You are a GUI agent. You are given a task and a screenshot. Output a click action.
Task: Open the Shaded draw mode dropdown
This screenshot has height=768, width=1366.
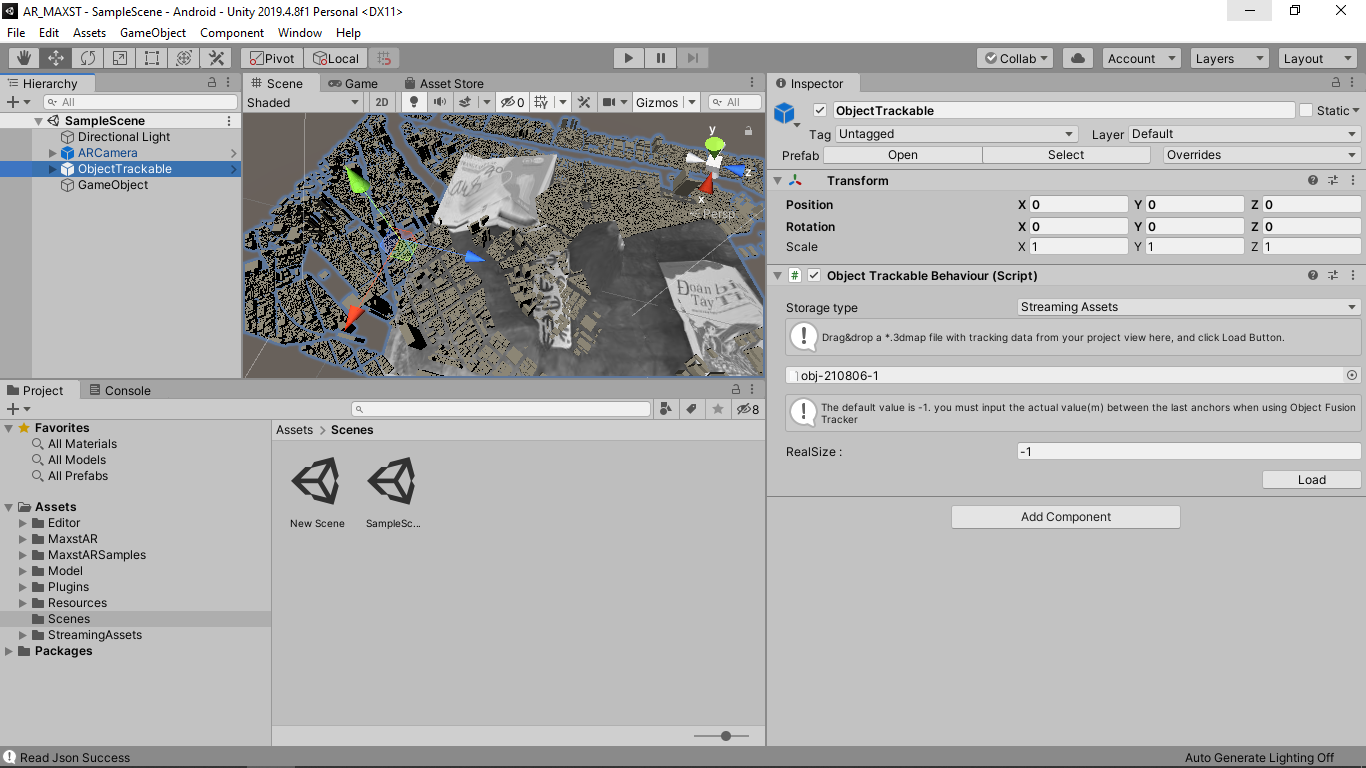coord(303,102)
